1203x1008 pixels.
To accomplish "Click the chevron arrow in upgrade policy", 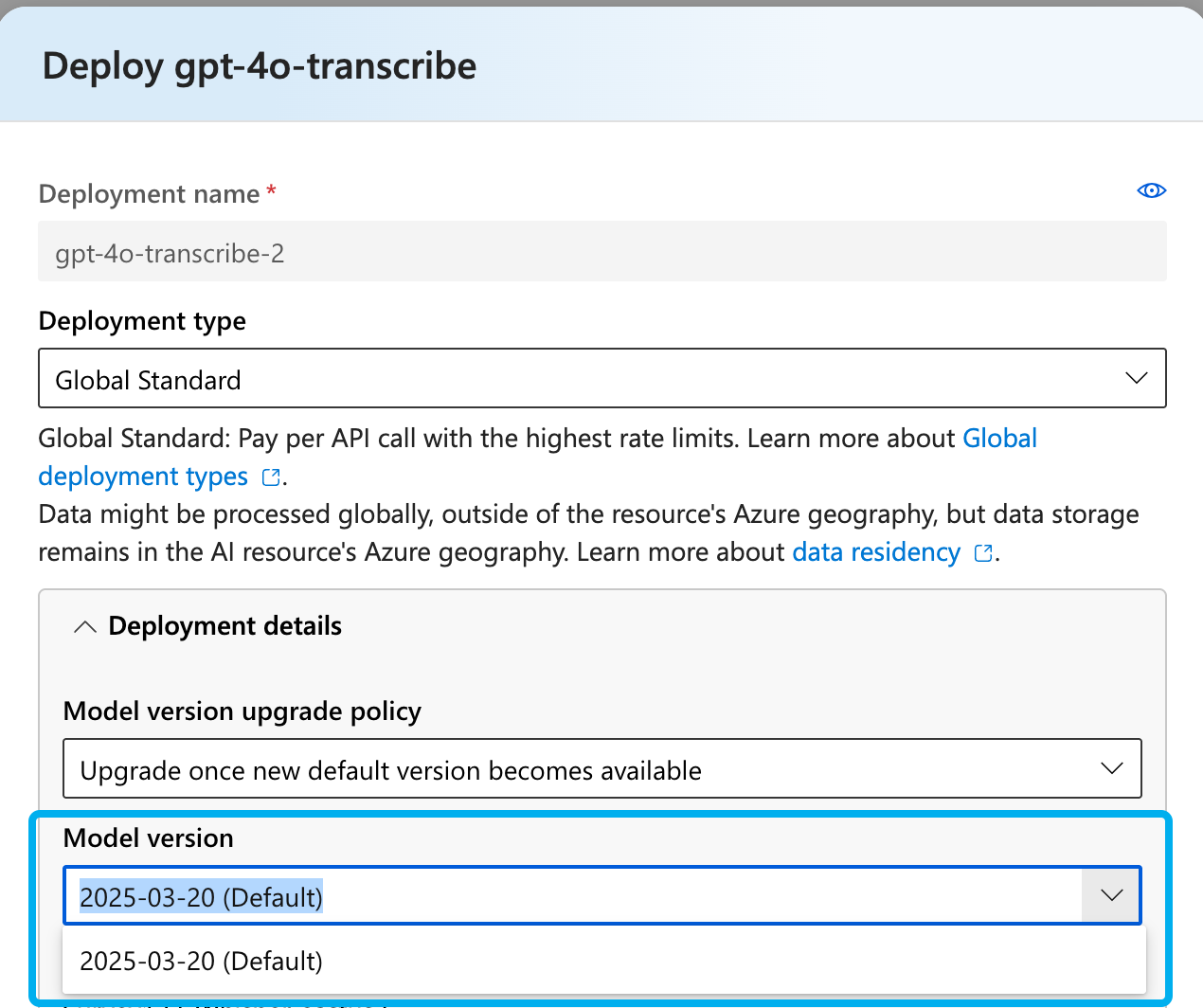I will [1111, 768].
